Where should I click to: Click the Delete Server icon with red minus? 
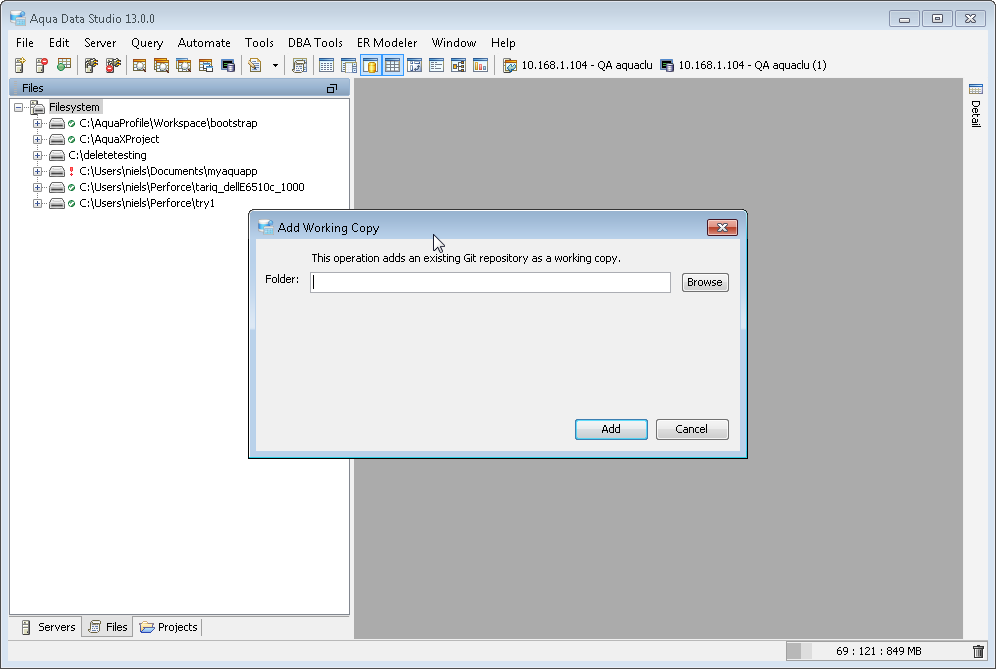click(42, 65)
